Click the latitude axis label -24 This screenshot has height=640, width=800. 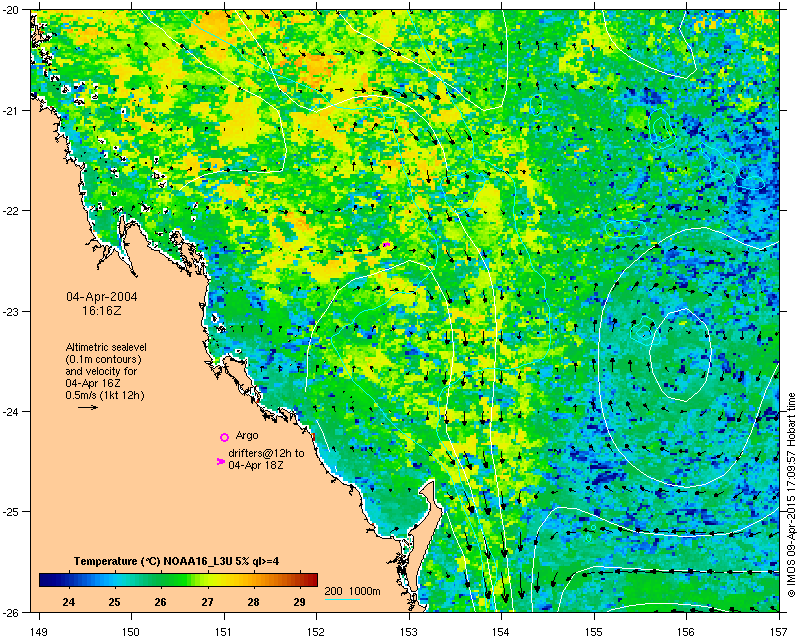coord(11,411)
